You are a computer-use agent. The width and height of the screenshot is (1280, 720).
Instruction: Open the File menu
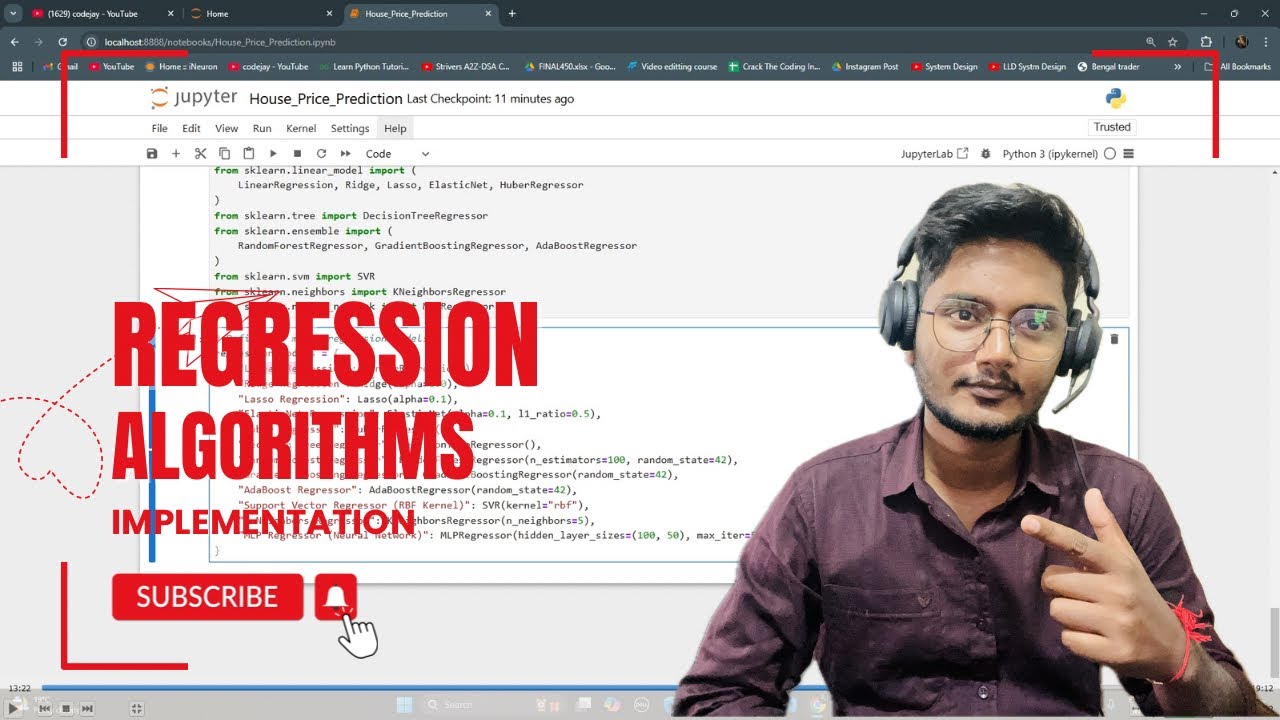[160, 128]
